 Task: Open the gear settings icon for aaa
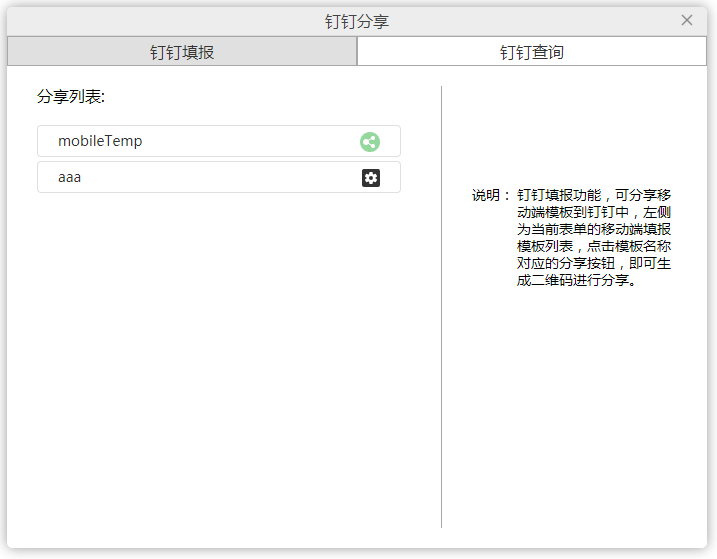(370, 177)
